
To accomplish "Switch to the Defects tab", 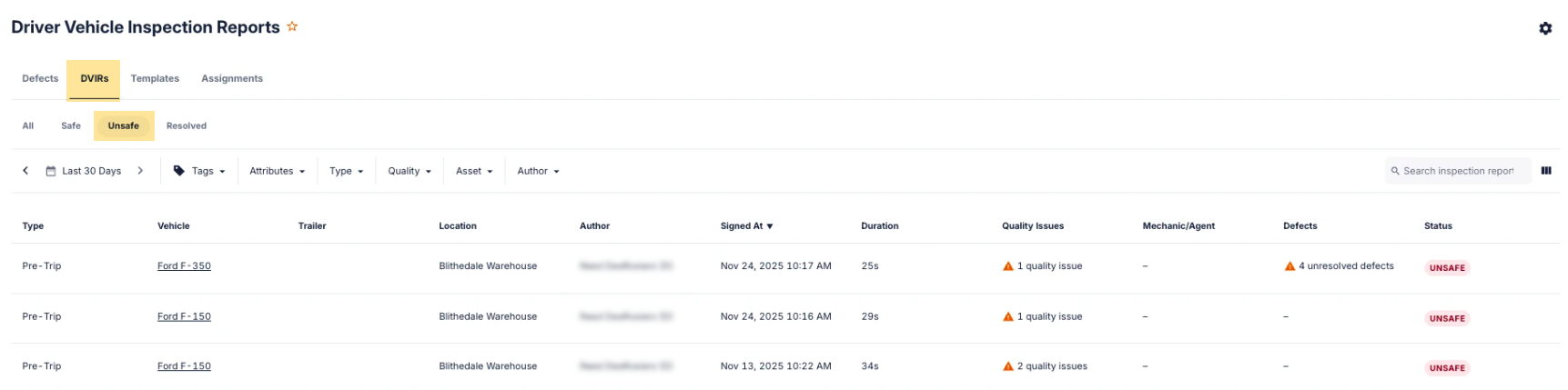I will point(40,79).
